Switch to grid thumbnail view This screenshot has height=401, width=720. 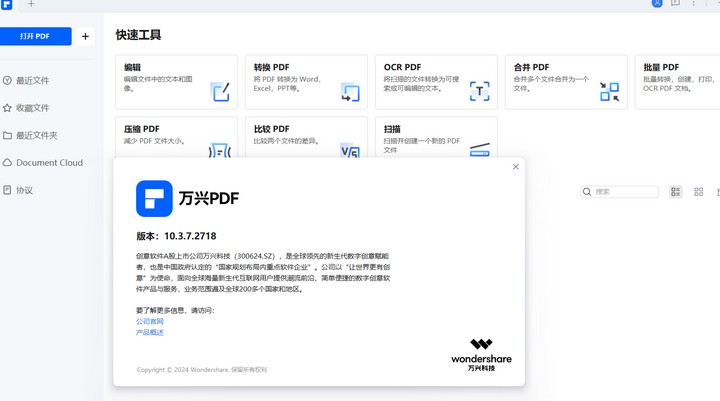point(698,192)
